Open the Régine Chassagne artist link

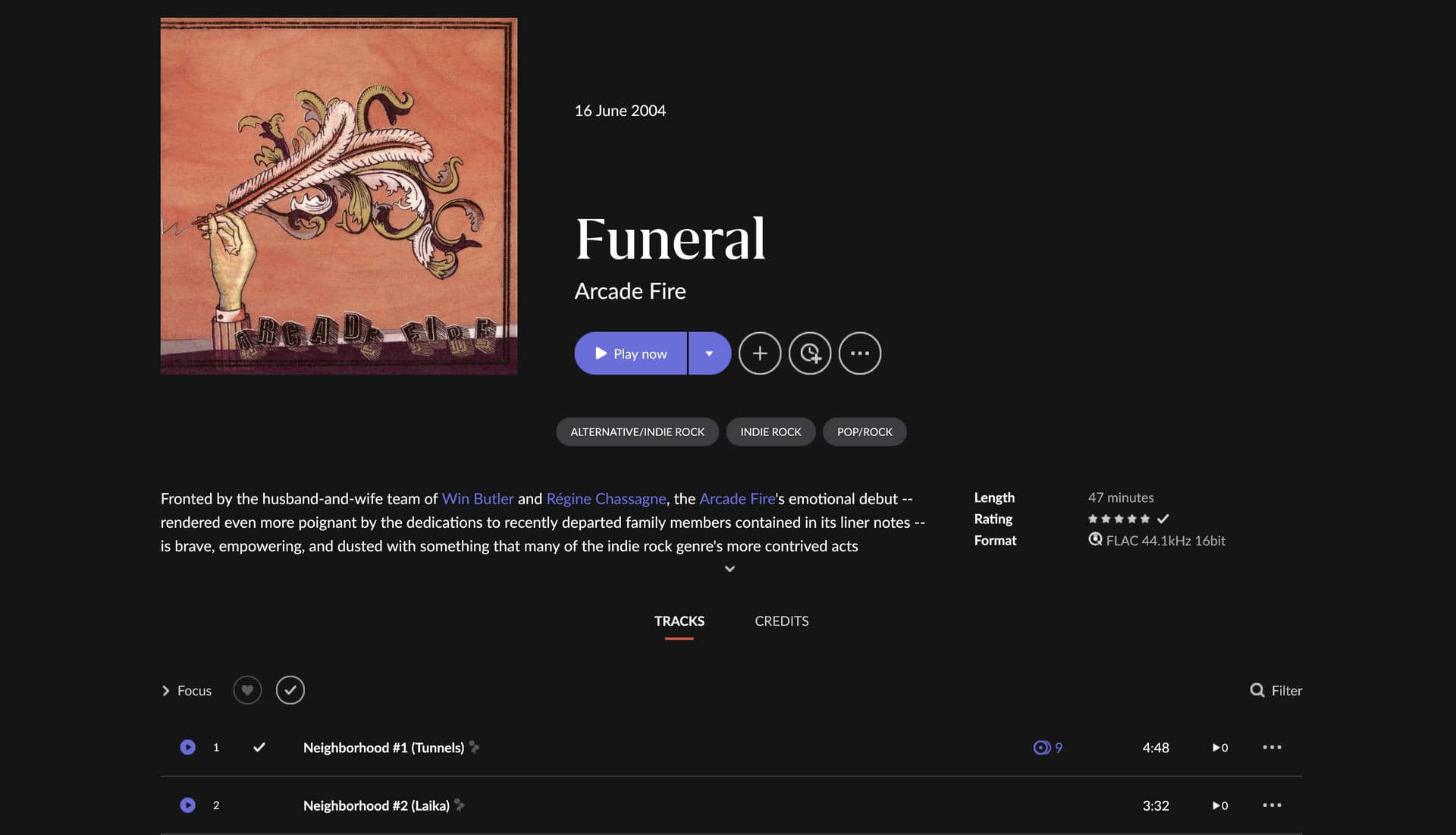click(606, 498)
